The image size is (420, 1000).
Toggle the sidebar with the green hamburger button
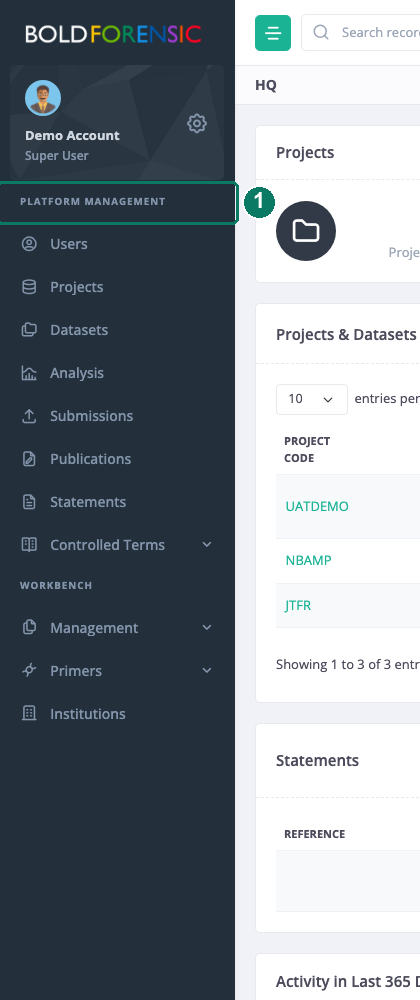click(273, 33)
